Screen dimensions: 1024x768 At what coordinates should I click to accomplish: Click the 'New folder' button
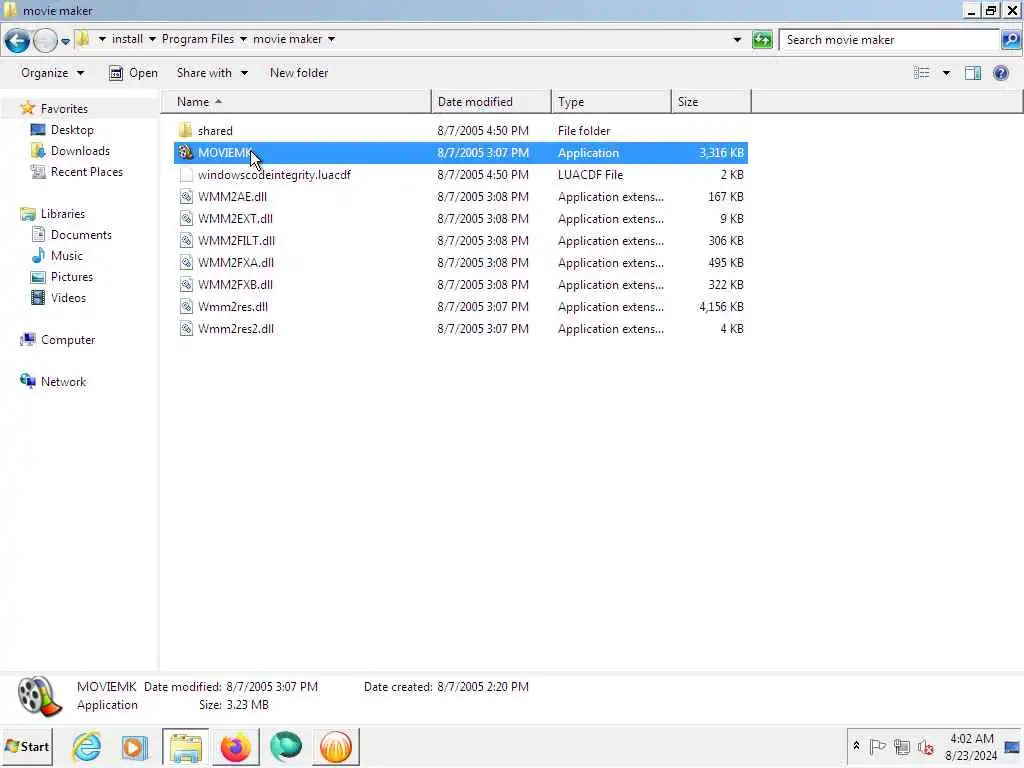[x=299, y=72]
